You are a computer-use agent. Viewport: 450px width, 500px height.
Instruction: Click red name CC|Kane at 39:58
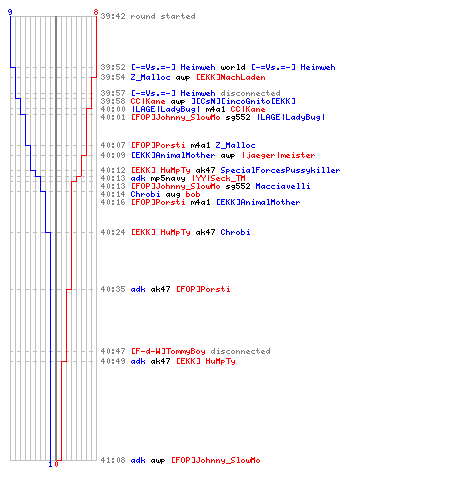click(x=148, y=101)
